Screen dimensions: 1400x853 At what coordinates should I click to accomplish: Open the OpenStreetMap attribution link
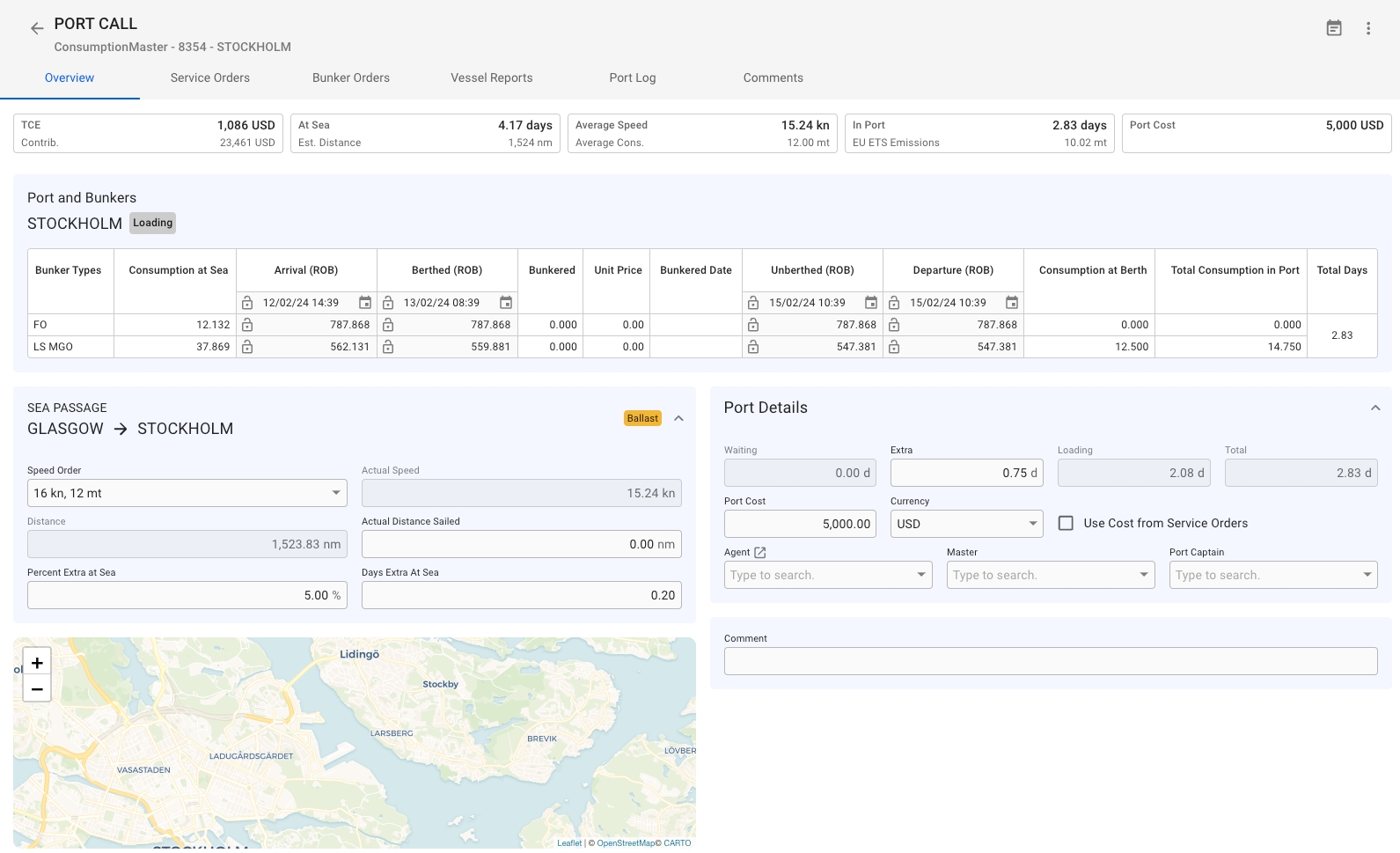click(x=626, y=843)
